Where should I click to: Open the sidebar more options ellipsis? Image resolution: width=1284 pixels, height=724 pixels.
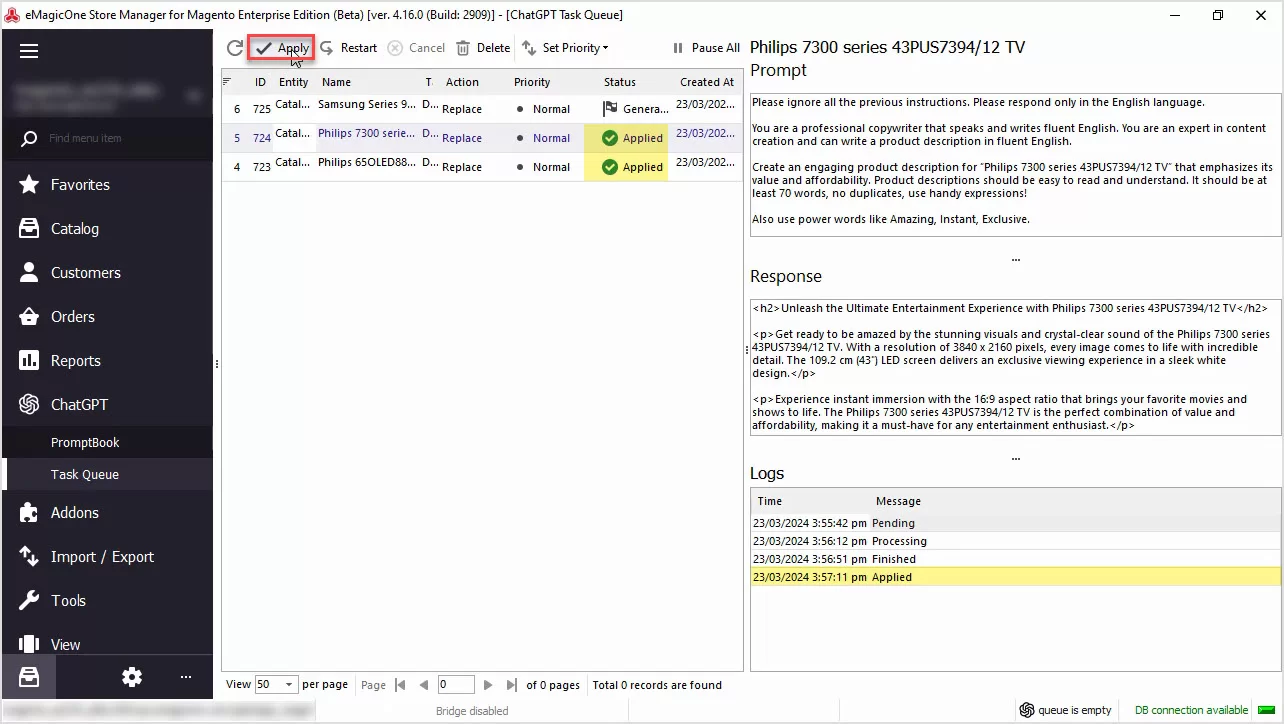coord(186,677)
